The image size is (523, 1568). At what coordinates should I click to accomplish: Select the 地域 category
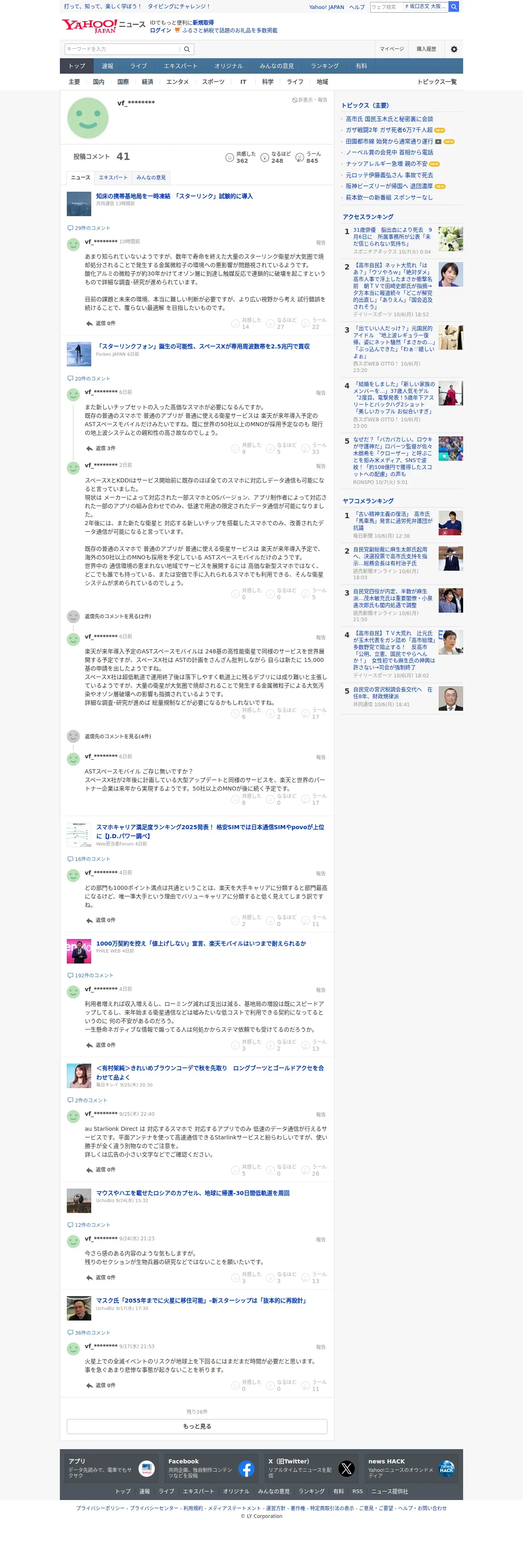coord(322,82)
